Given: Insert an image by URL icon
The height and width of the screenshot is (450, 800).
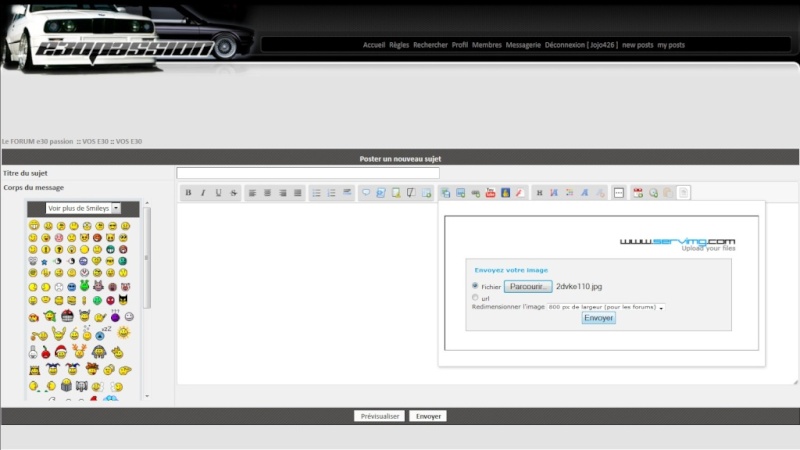Looking at the screenshot, I should point(460,192).
